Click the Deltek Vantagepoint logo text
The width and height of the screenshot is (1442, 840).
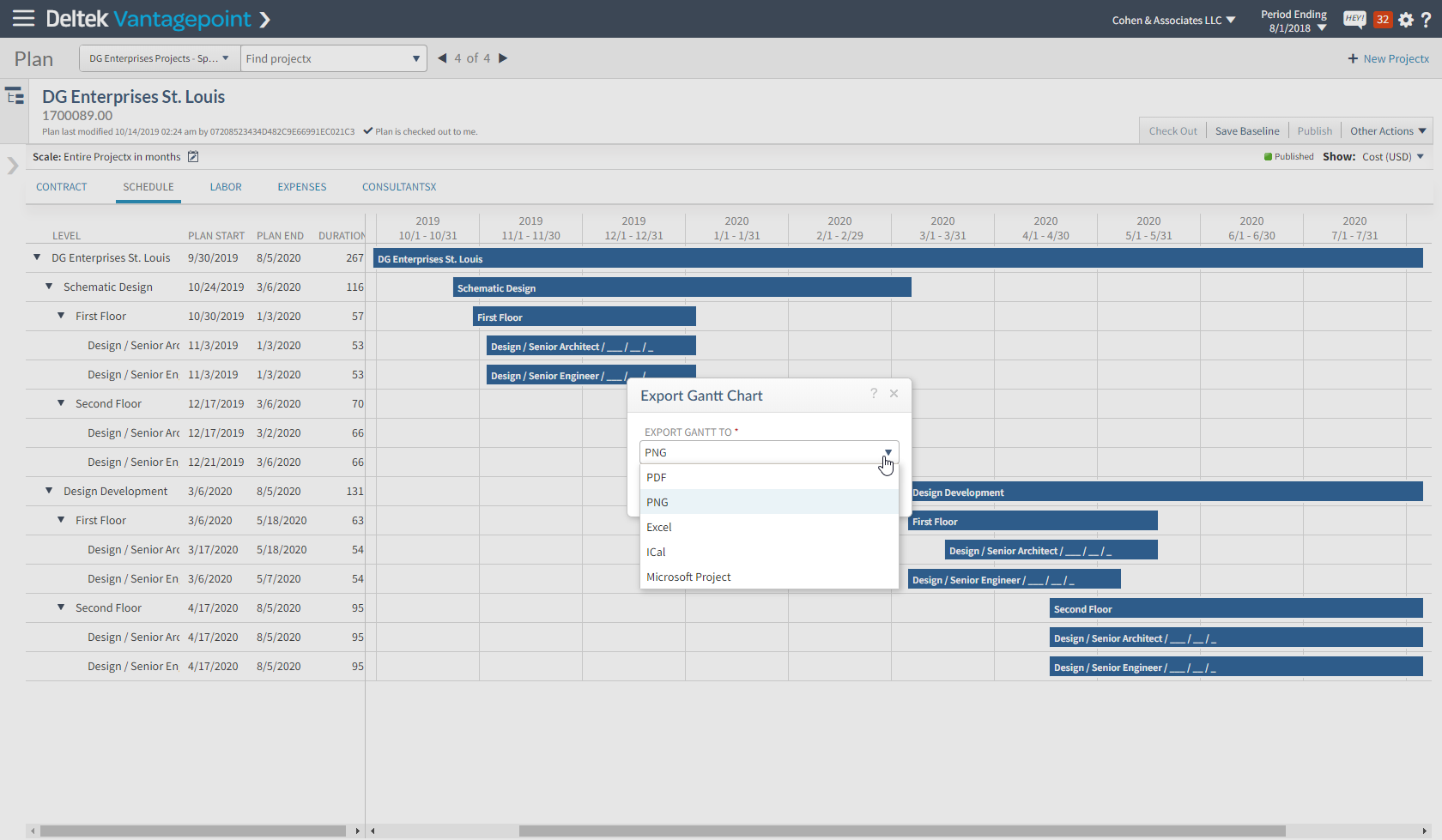pos(148,19)
